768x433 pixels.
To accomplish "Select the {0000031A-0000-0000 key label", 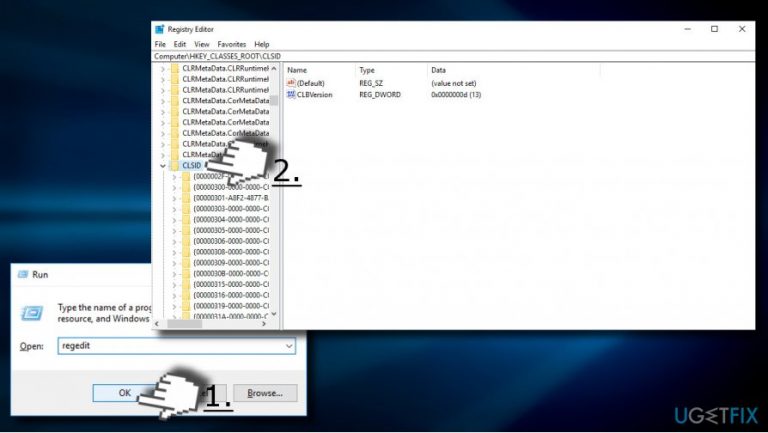I will click(x=231, y=316).
